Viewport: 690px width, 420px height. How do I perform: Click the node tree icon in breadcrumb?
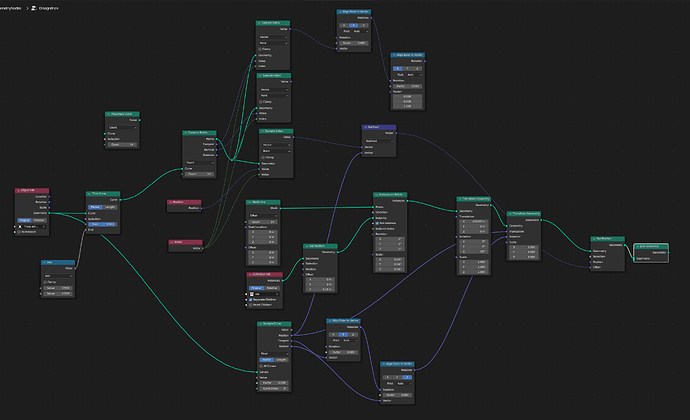click(x=34, y=8)
